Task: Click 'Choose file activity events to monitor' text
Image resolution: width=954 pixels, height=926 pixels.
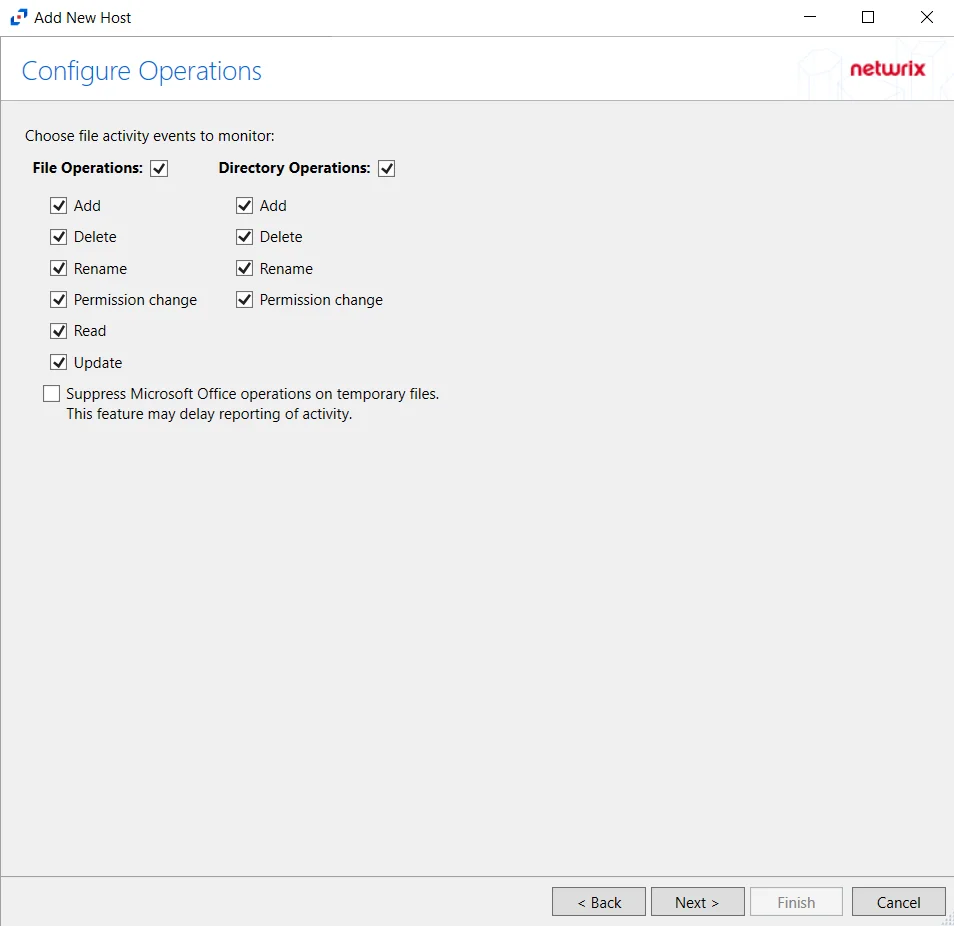Action: tap(150, 136)
